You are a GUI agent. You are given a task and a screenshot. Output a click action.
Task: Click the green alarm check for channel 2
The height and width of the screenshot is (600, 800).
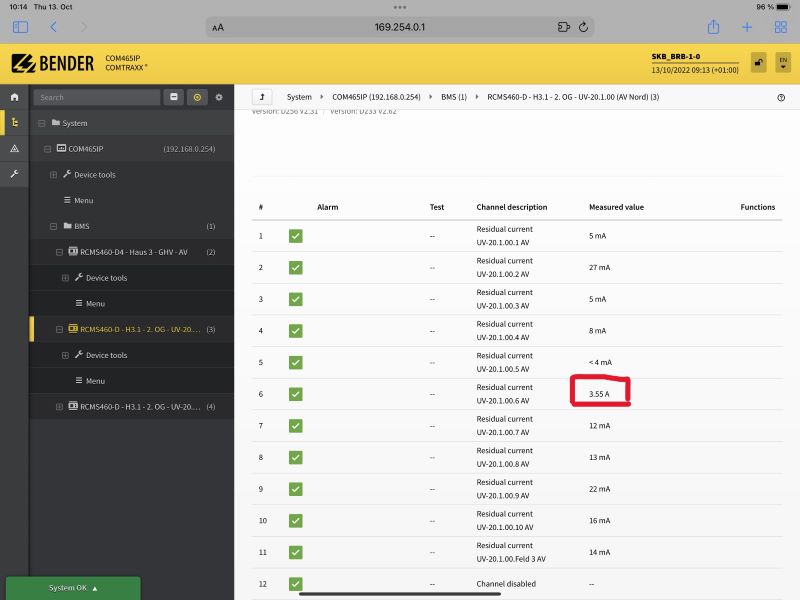pyautogui.click(x=295, y=267)
